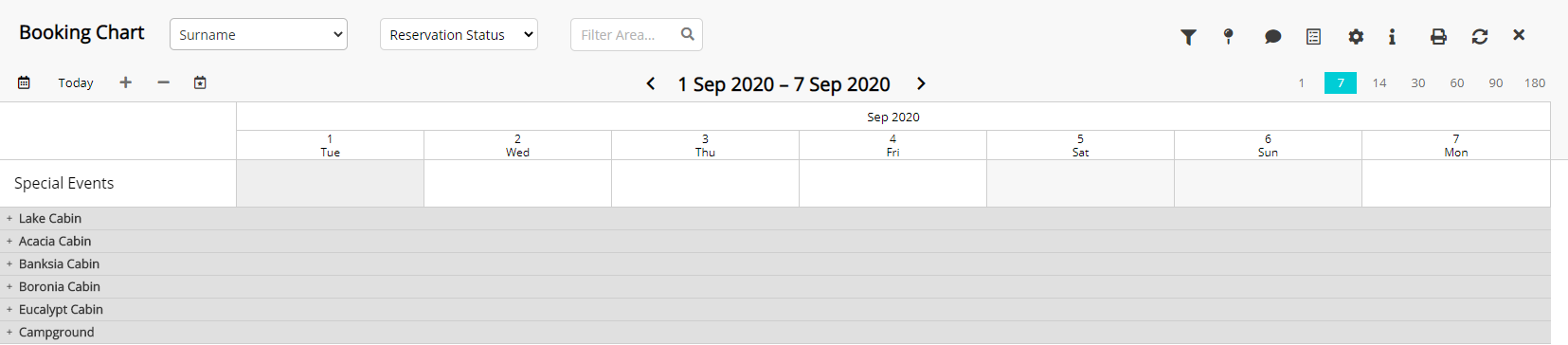The width and height of the screenshot is (1568, 345).
Task: Click the checklist report icon
Action: [1313, 36]
